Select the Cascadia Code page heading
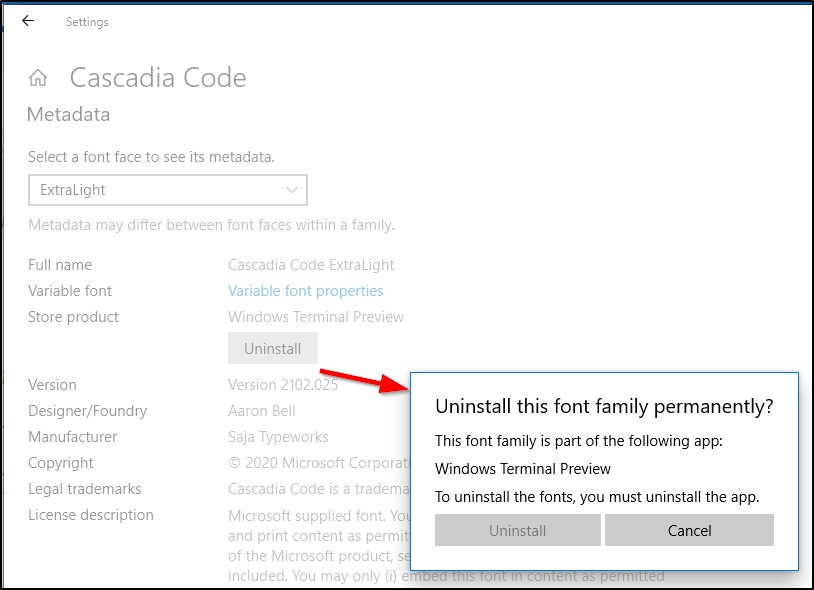The width and height of the screenshot is (814, 590). tap(157, 77)
